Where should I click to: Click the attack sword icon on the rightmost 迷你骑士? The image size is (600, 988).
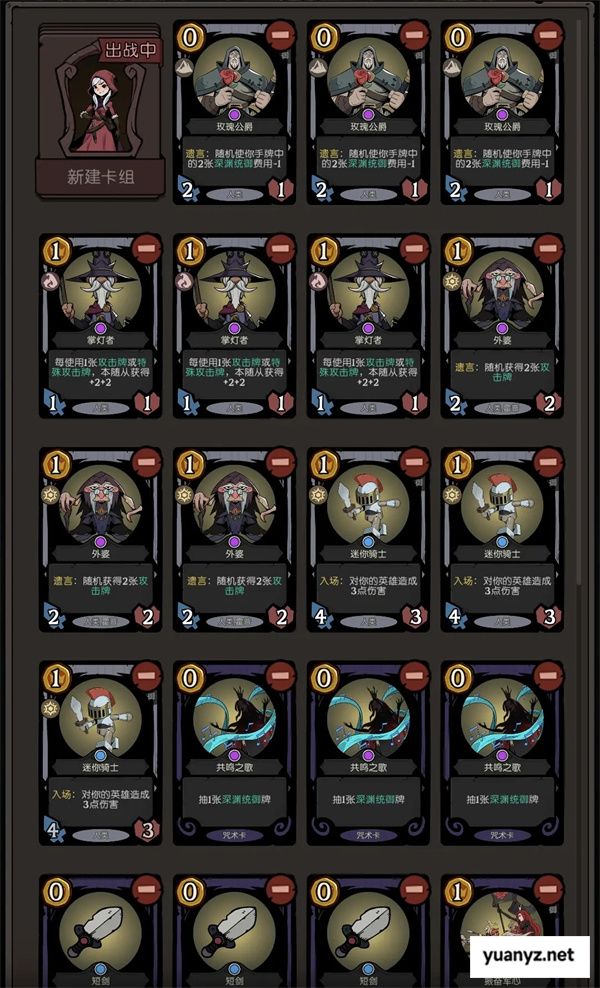point(456,616)
